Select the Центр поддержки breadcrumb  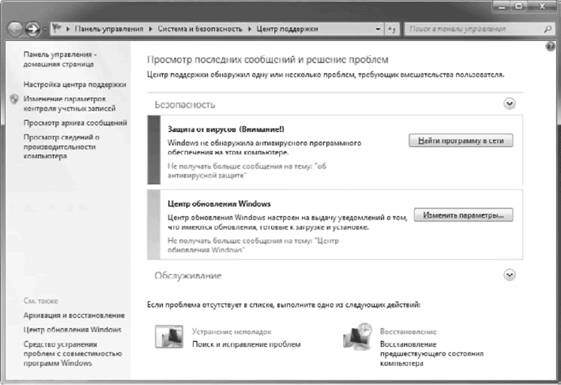click(x=287, y=29)
